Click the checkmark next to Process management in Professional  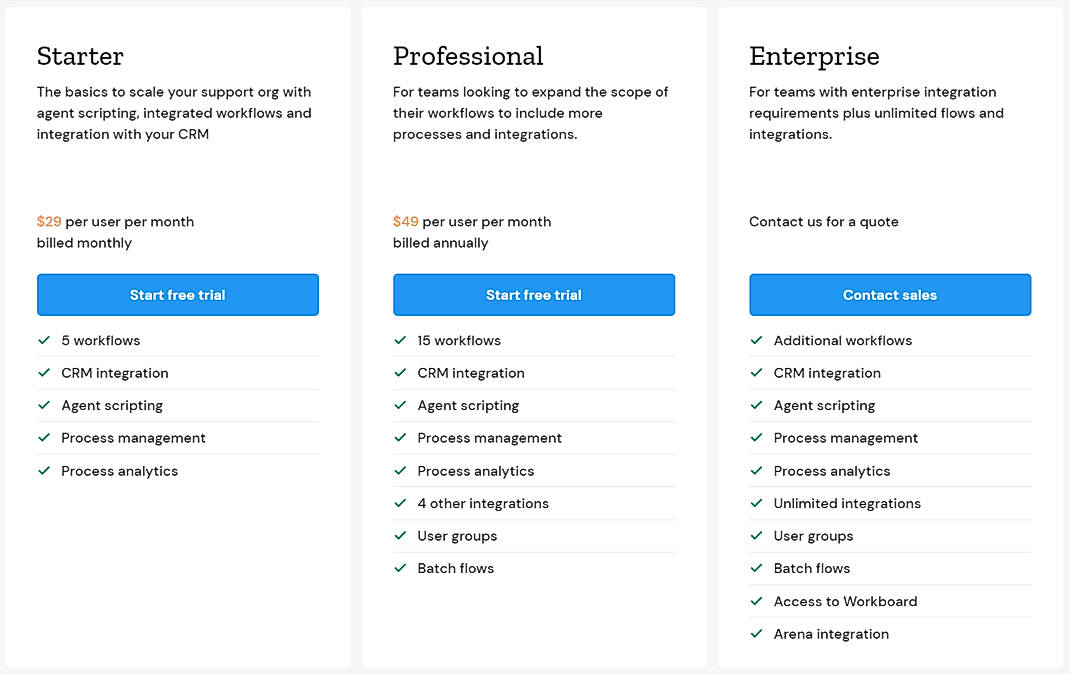[400, 438]
